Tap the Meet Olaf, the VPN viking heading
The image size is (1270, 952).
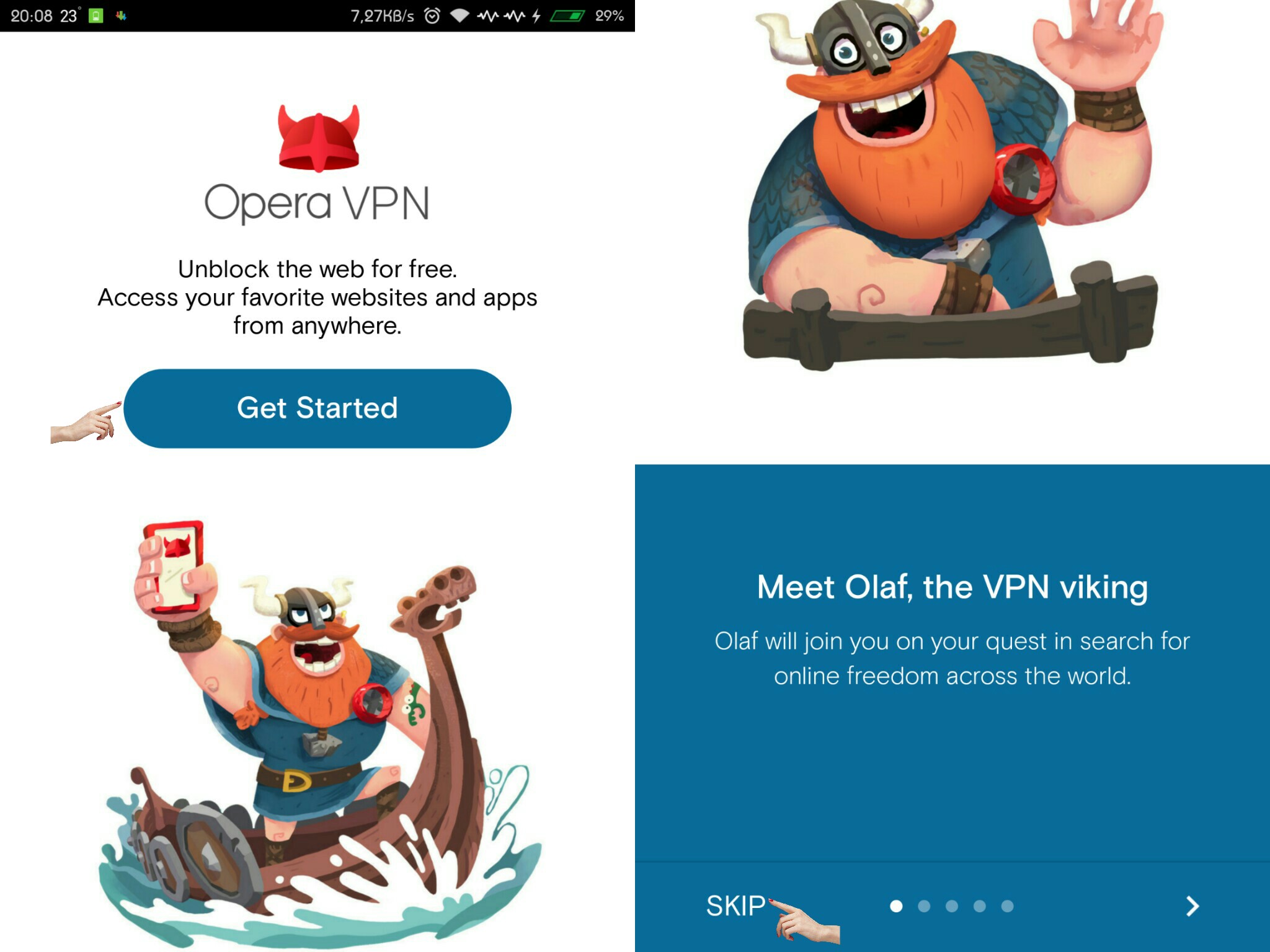(952, 587)
